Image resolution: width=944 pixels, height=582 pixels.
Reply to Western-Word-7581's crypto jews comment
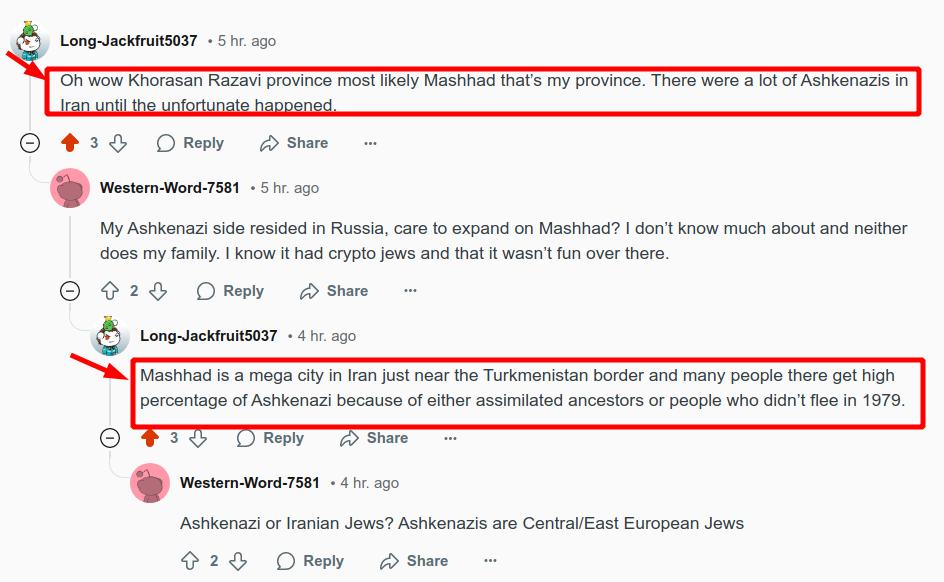click(x=230, y=291)
